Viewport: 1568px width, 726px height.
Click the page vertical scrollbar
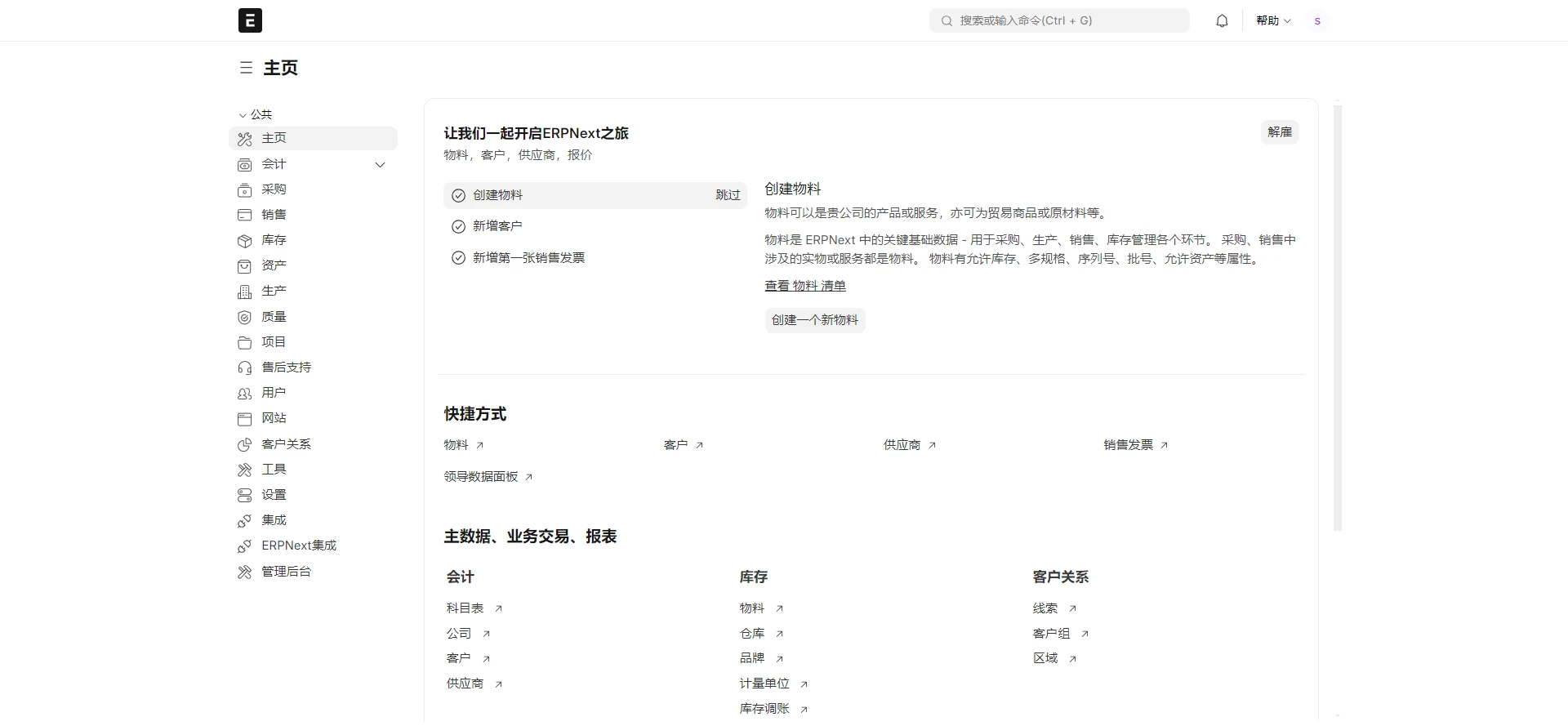pyautogui.click(x=1338, y=318)
